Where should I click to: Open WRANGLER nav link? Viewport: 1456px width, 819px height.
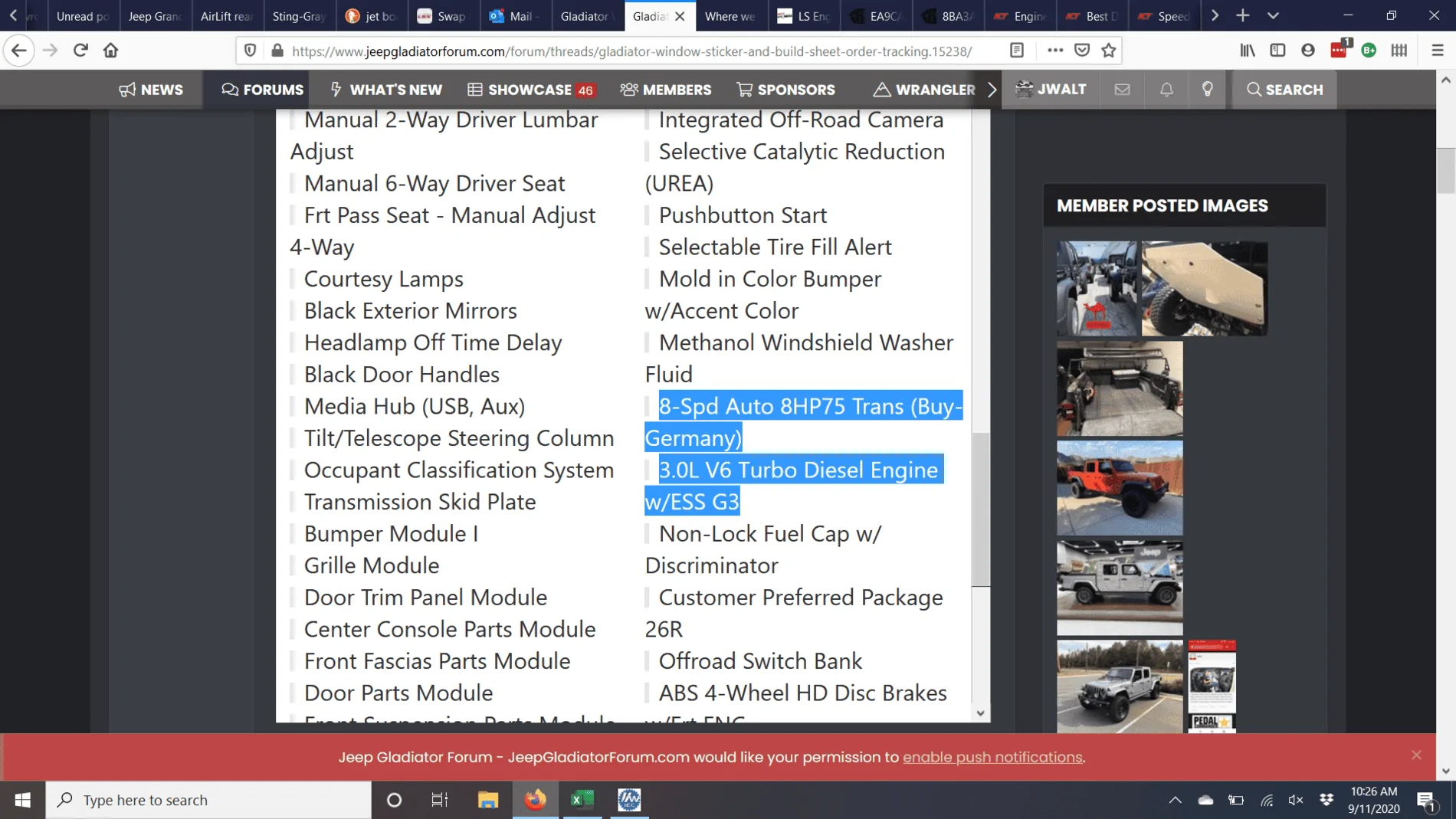point(924,90)
